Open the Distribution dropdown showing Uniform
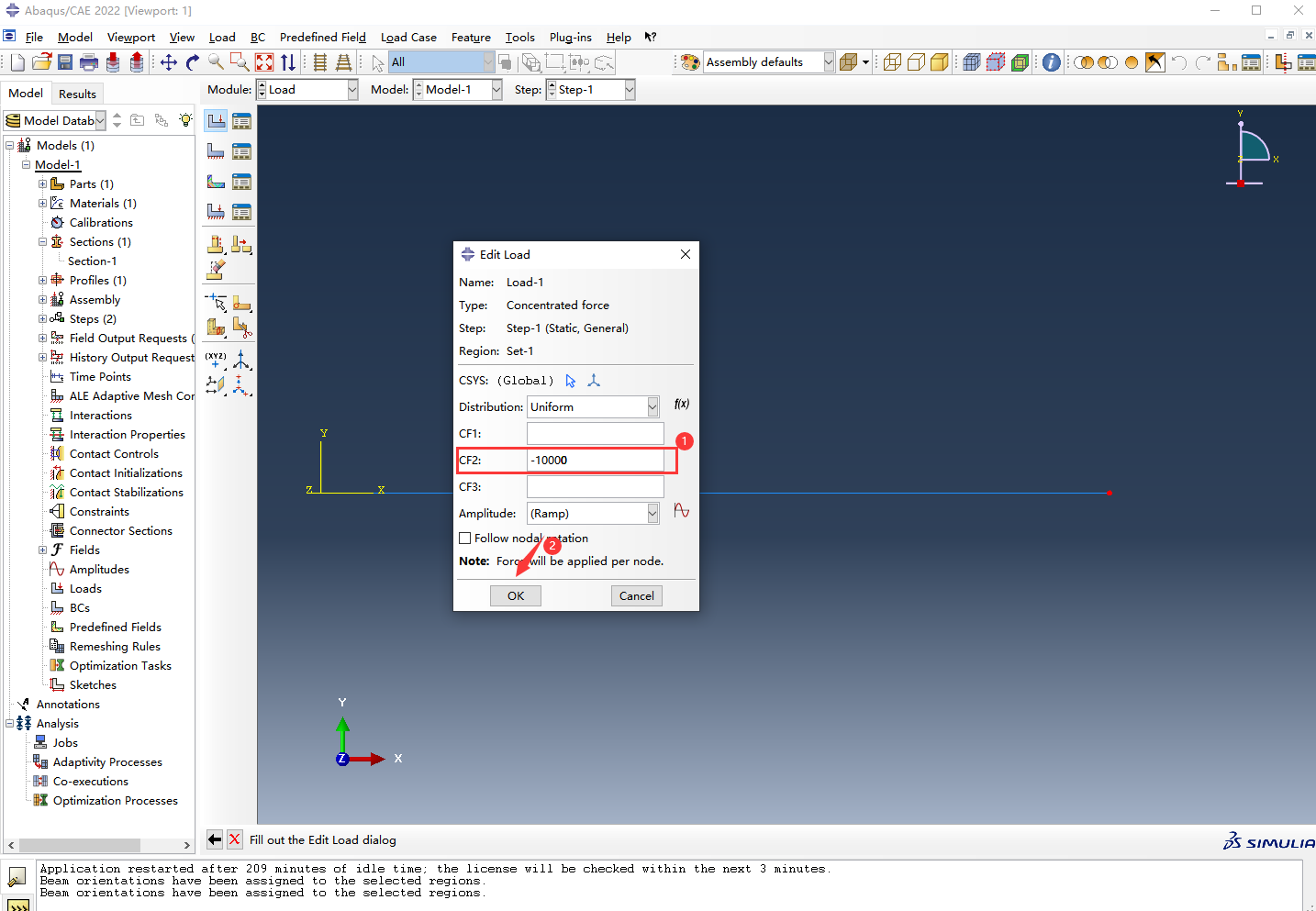 [652, 407]
